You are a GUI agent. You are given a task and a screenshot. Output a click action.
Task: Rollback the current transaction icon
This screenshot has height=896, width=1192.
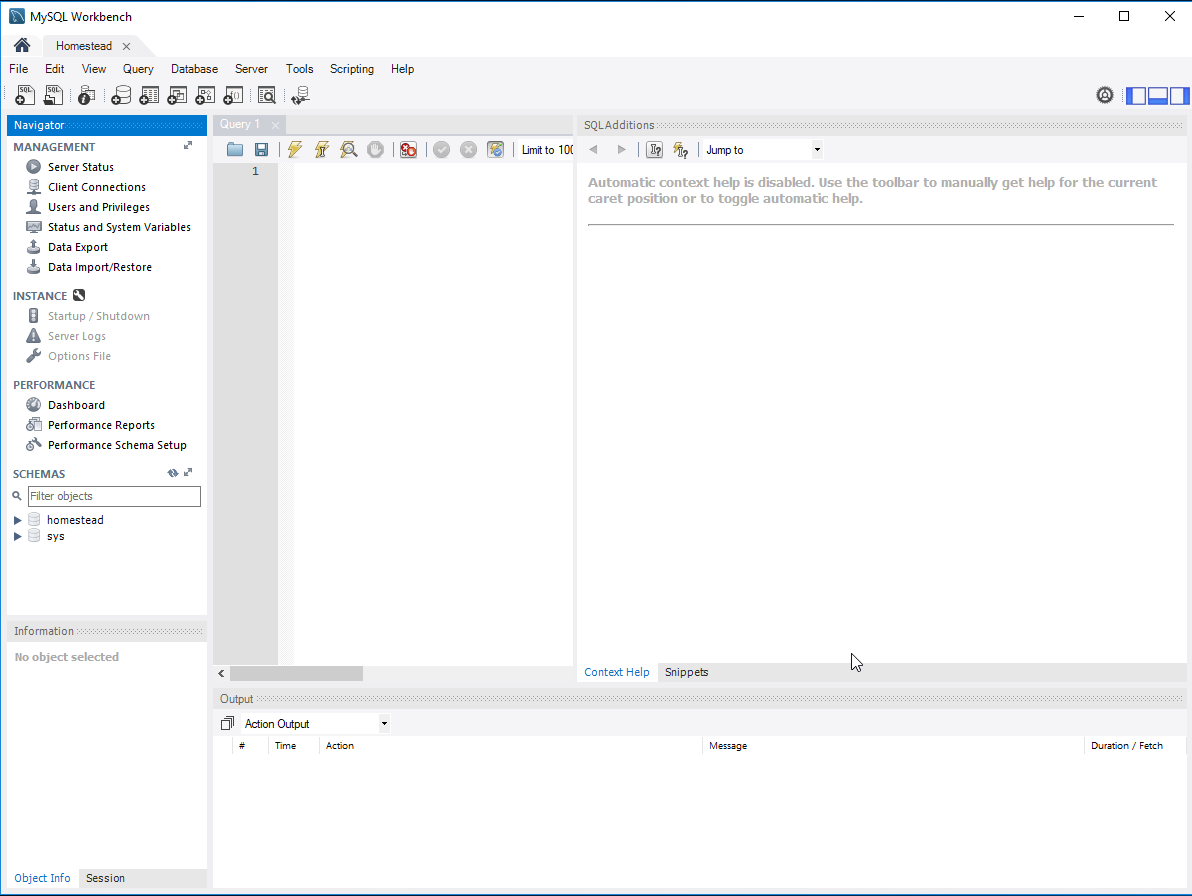coord(468,150)
